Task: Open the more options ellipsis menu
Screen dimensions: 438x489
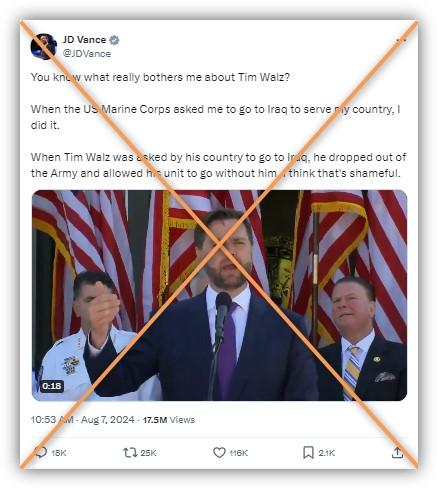Action: tap(401, 40)
